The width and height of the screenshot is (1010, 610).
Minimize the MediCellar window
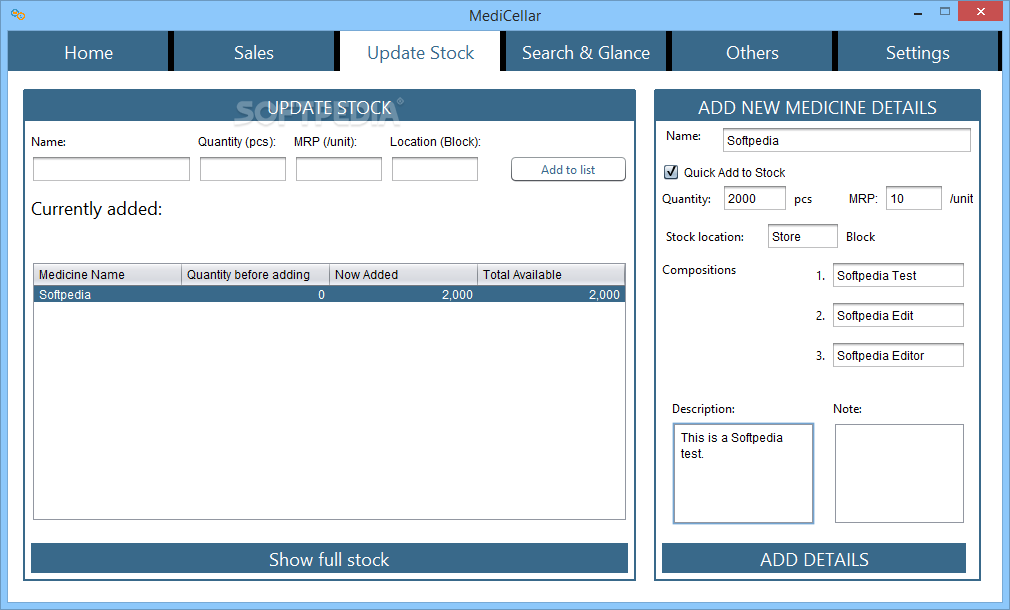point(918,13)
